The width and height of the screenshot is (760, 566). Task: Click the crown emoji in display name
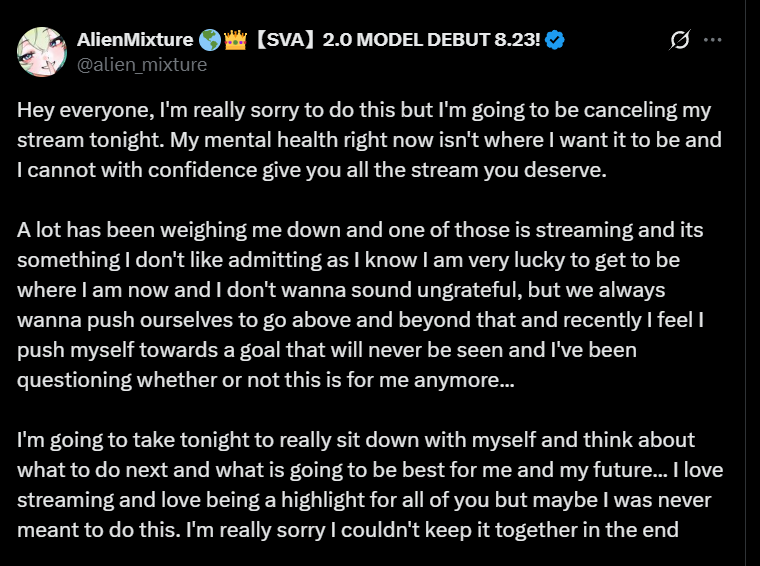pyautogui.click(x=237, y=40)
